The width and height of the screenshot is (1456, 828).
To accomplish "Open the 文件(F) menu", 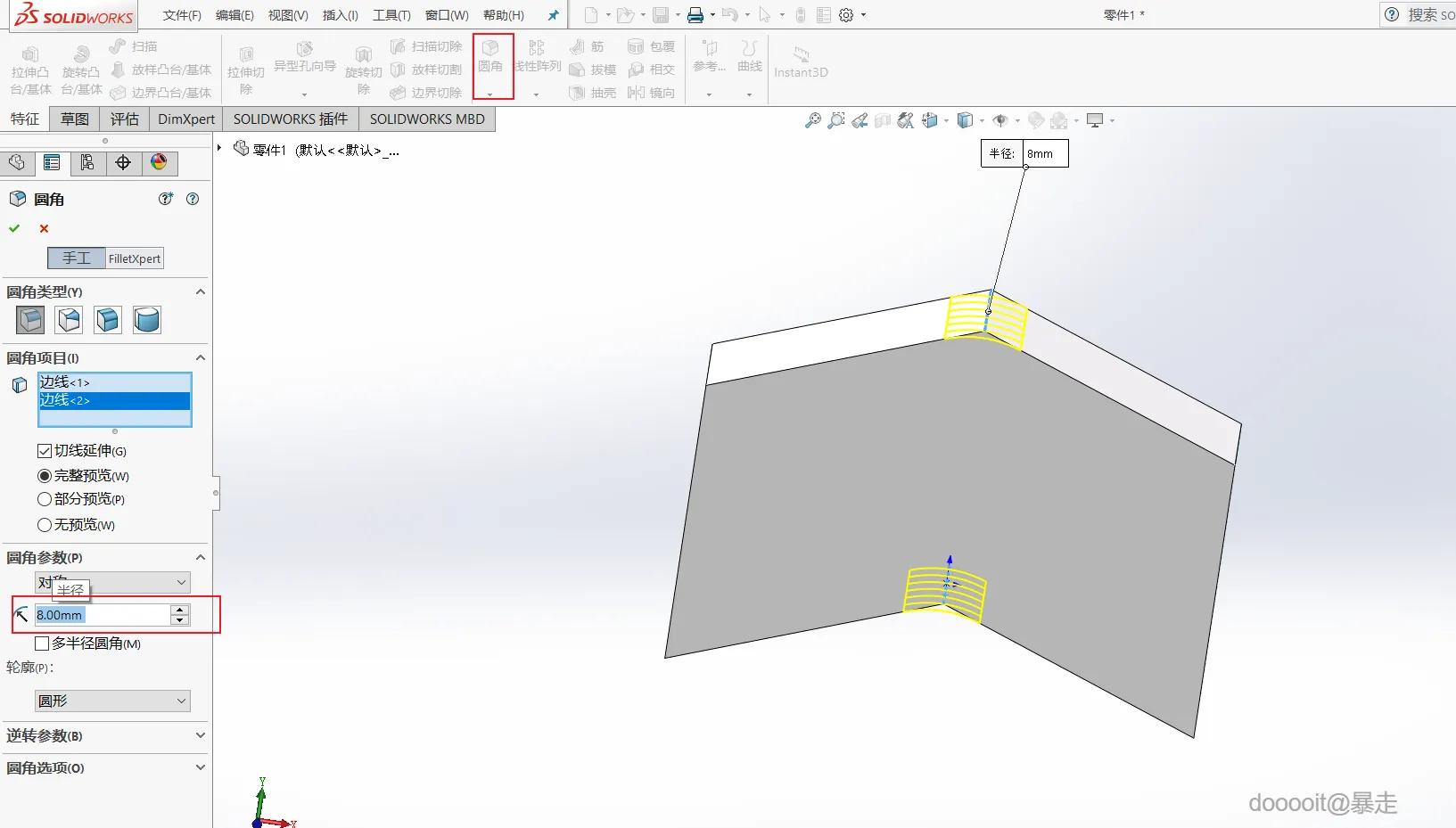I will [182, 15].
